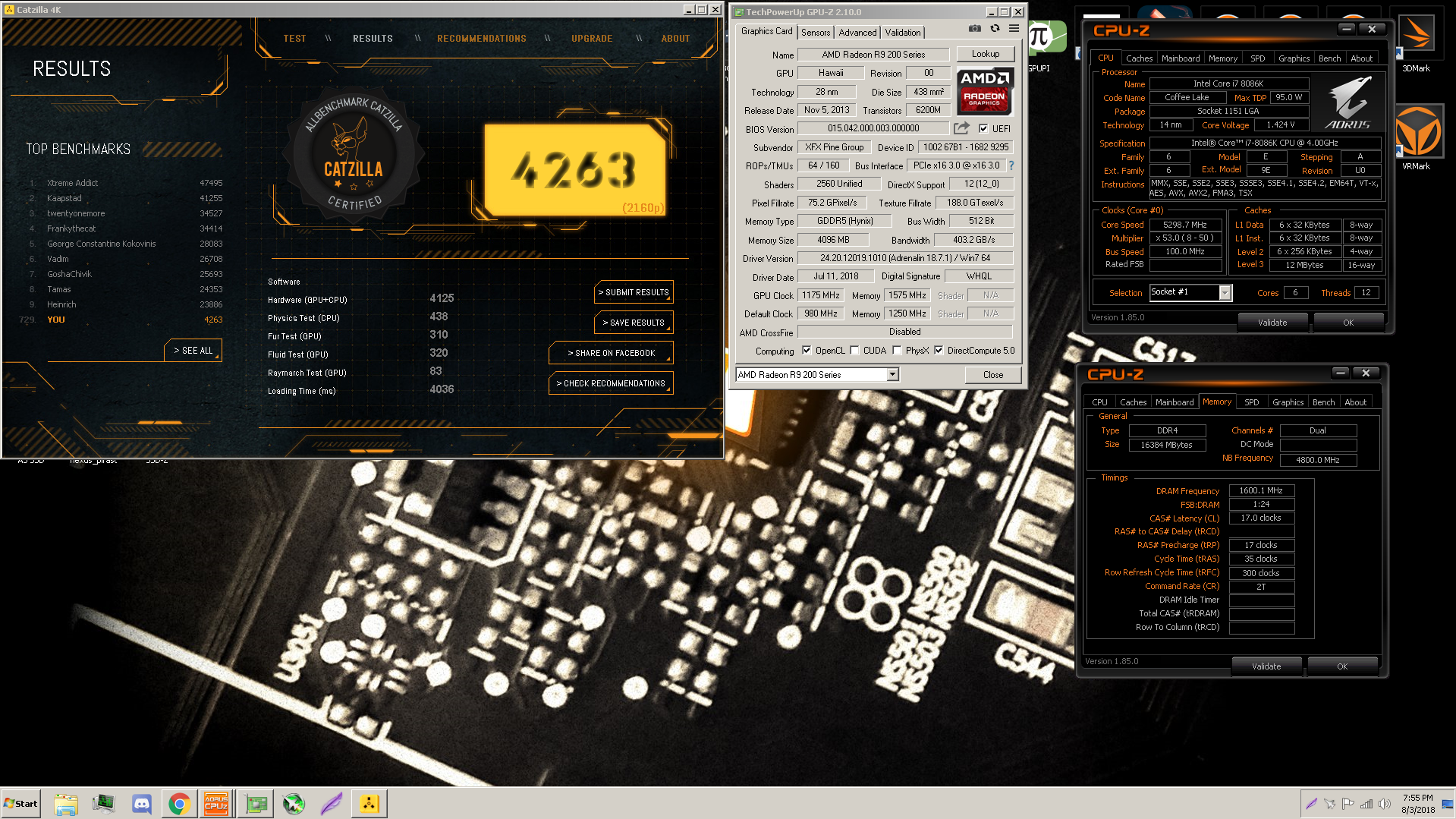Click the volume speaker tray icon

1385,804
